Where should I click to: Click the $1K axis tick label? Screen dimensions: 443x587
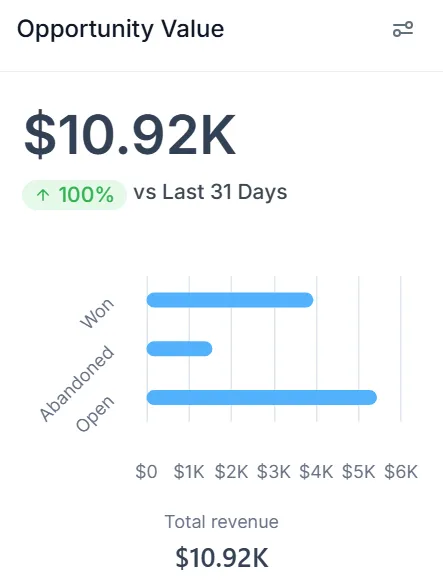189,471
